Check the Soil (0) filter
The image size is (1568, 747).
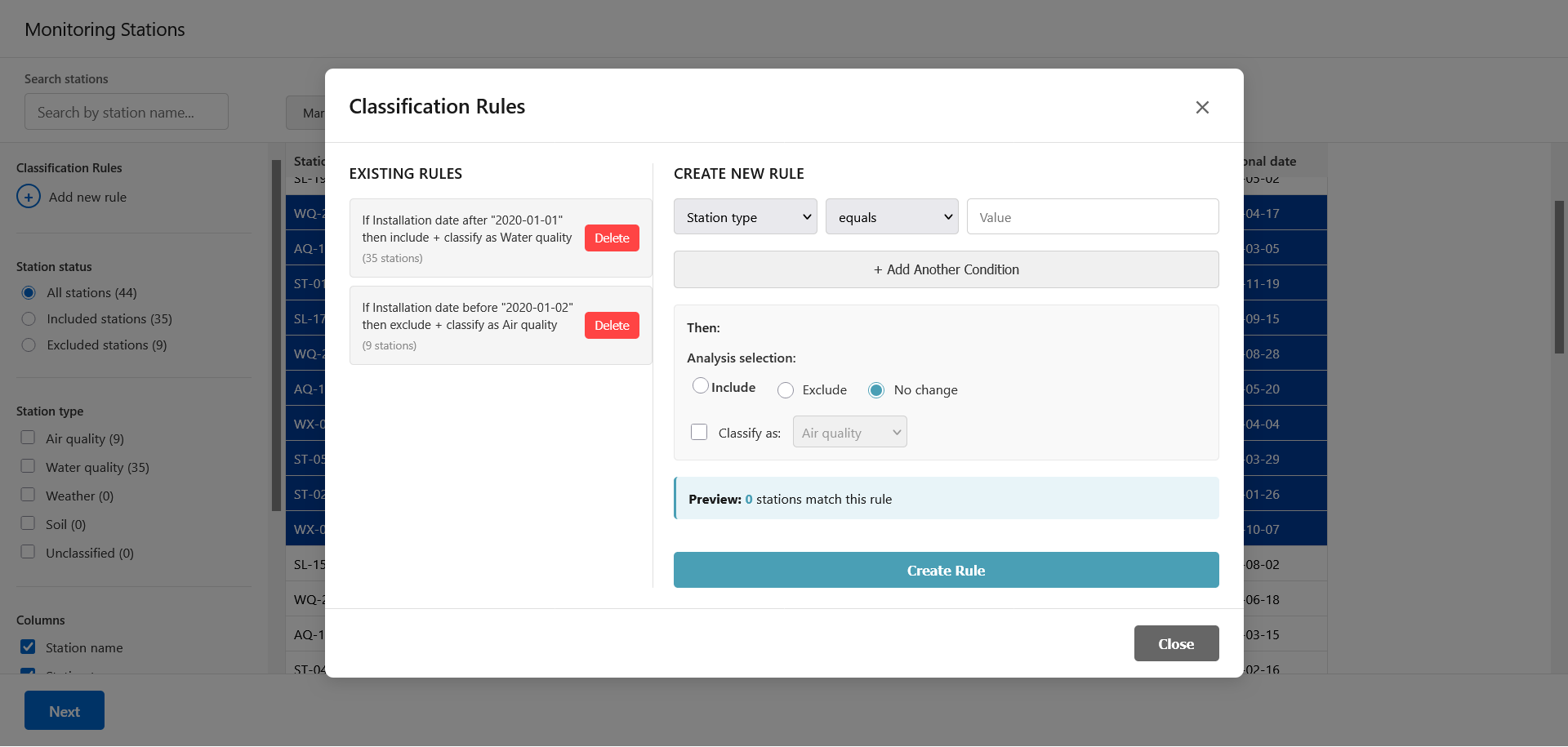28,523
